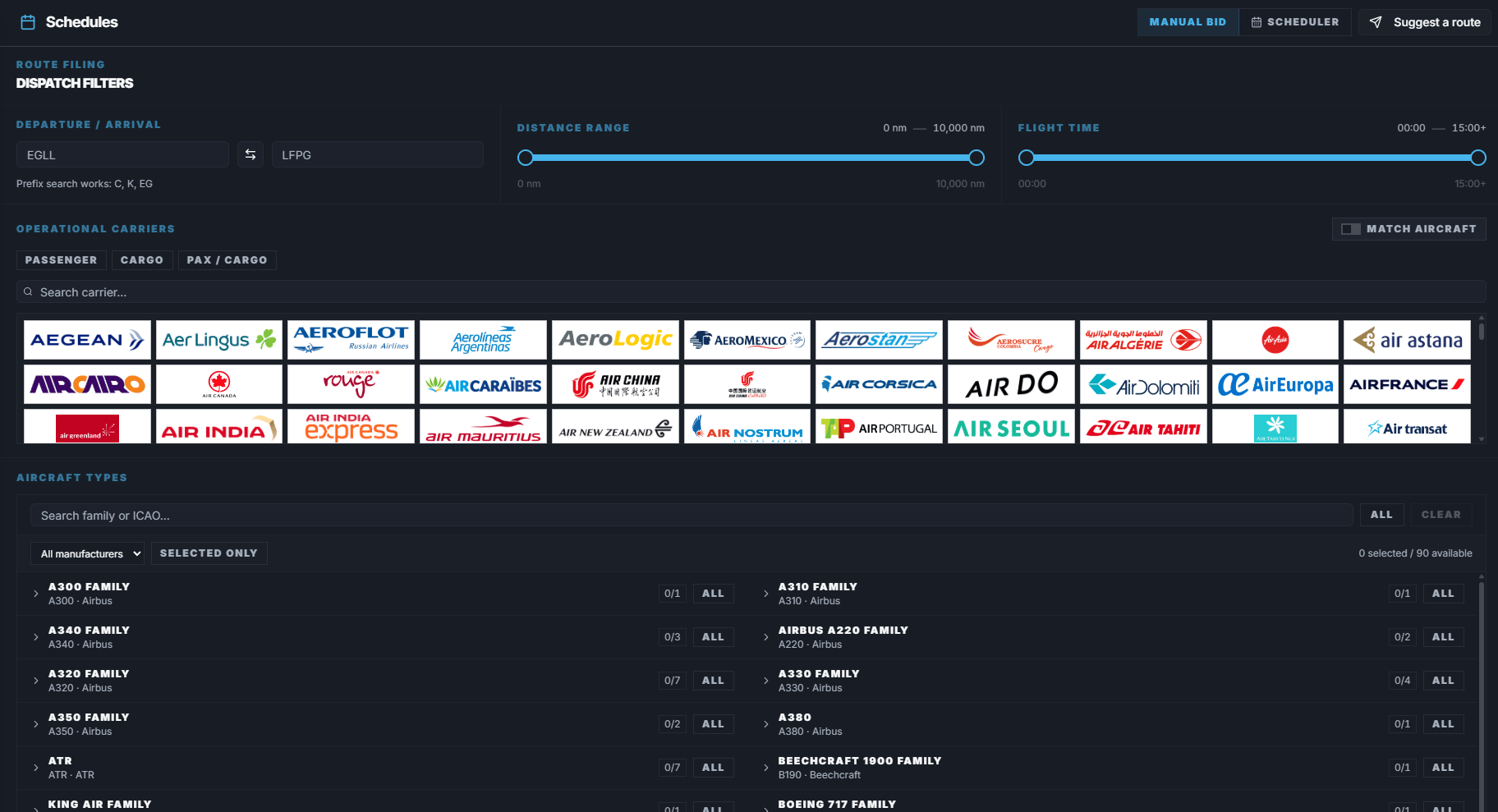The width and height of the screenshot is (1498, 812).
Task: Select the AeroLogic carrier logo
Action: (615, 340)
